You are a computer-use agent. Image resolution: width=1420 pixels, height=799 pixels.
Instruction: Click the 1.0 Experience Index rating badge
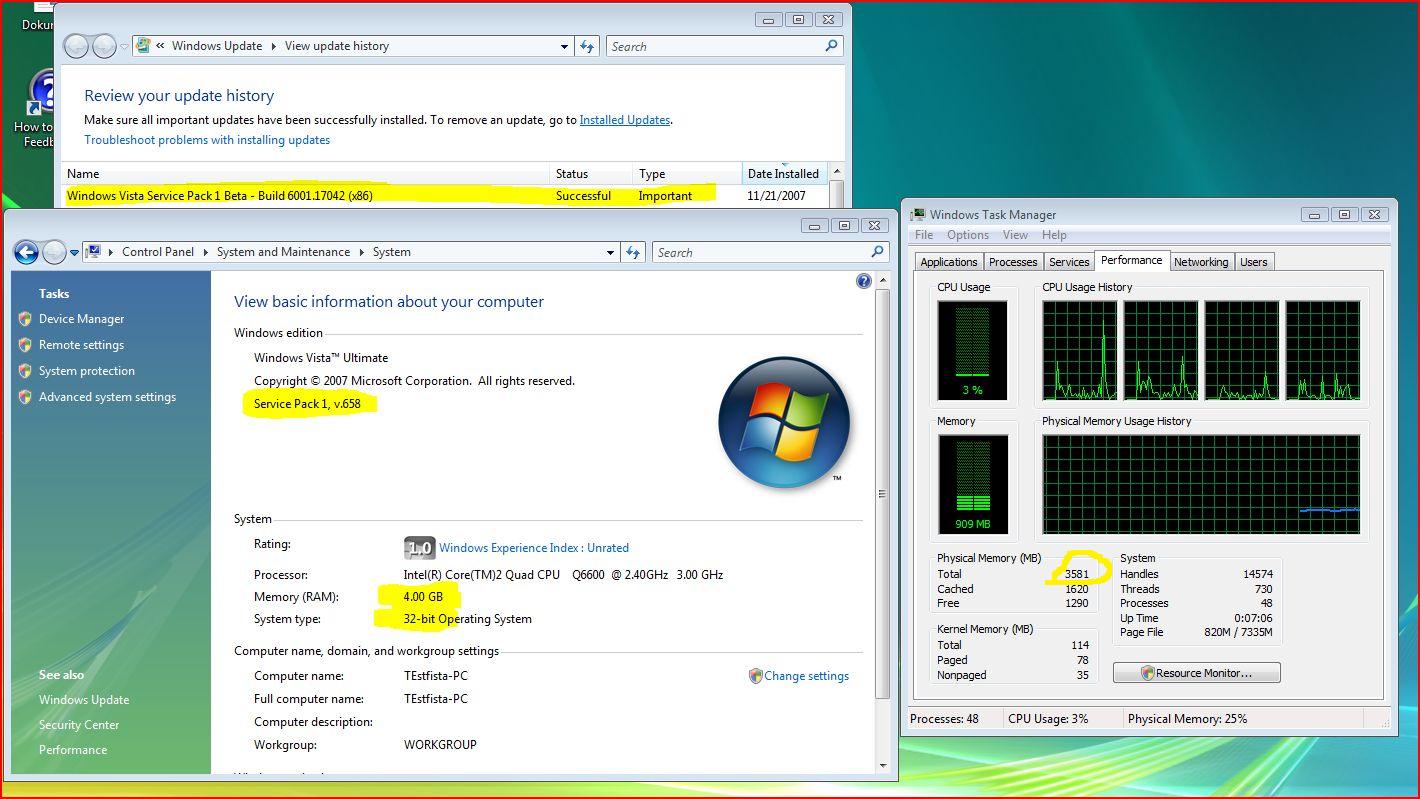point(419,547)
